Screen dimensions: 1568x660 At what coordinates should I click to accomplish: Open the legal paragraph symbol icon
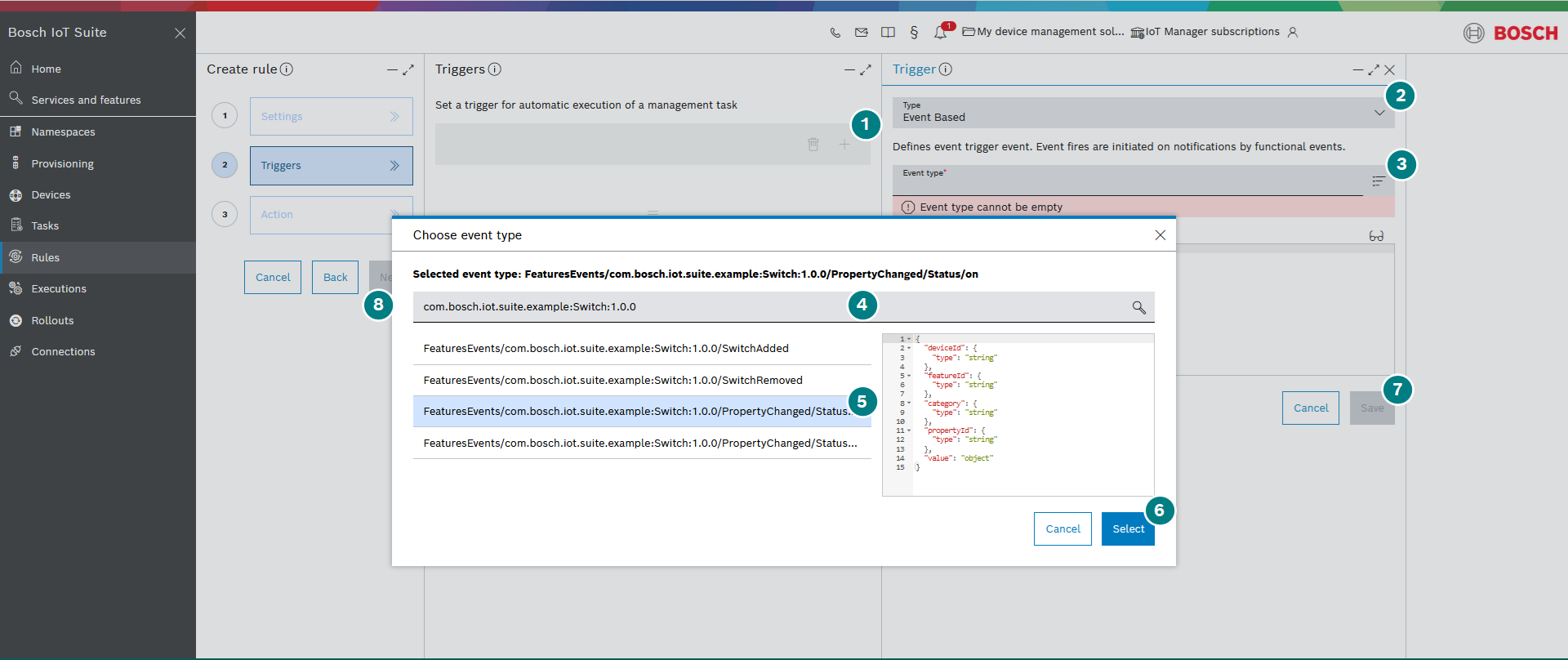click(914, 33)
